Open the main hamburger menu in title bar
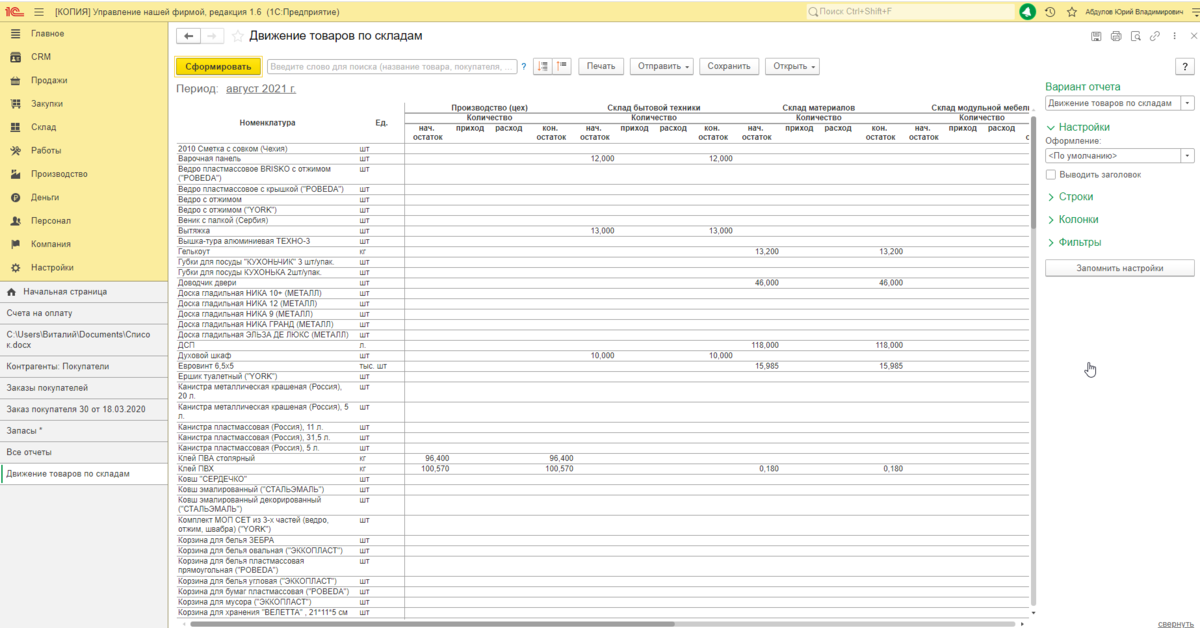This screenshot has height=628, width=1200. tap(38, 11)
